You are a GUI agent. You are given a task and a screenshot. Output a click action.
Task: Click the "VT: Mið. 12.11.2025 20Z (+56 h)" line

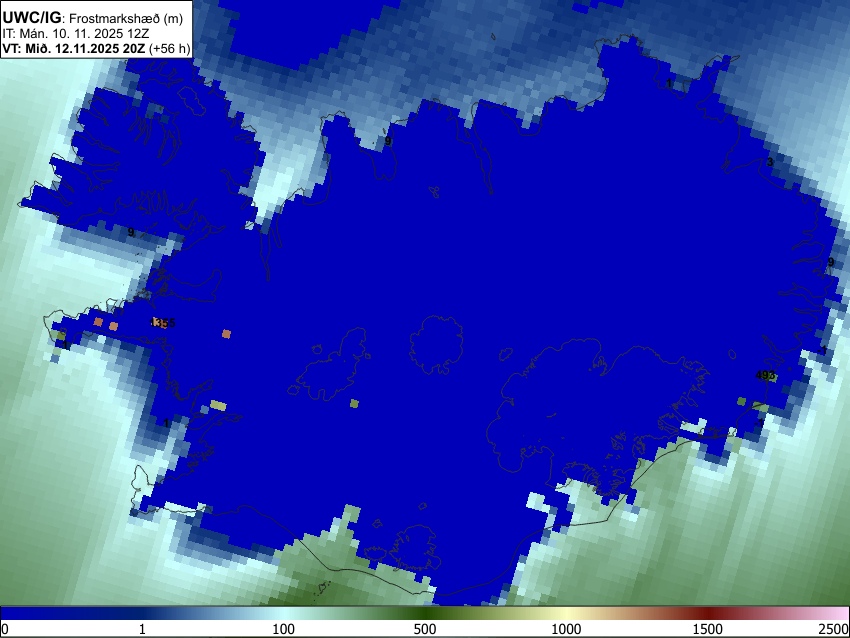(96, 48)
